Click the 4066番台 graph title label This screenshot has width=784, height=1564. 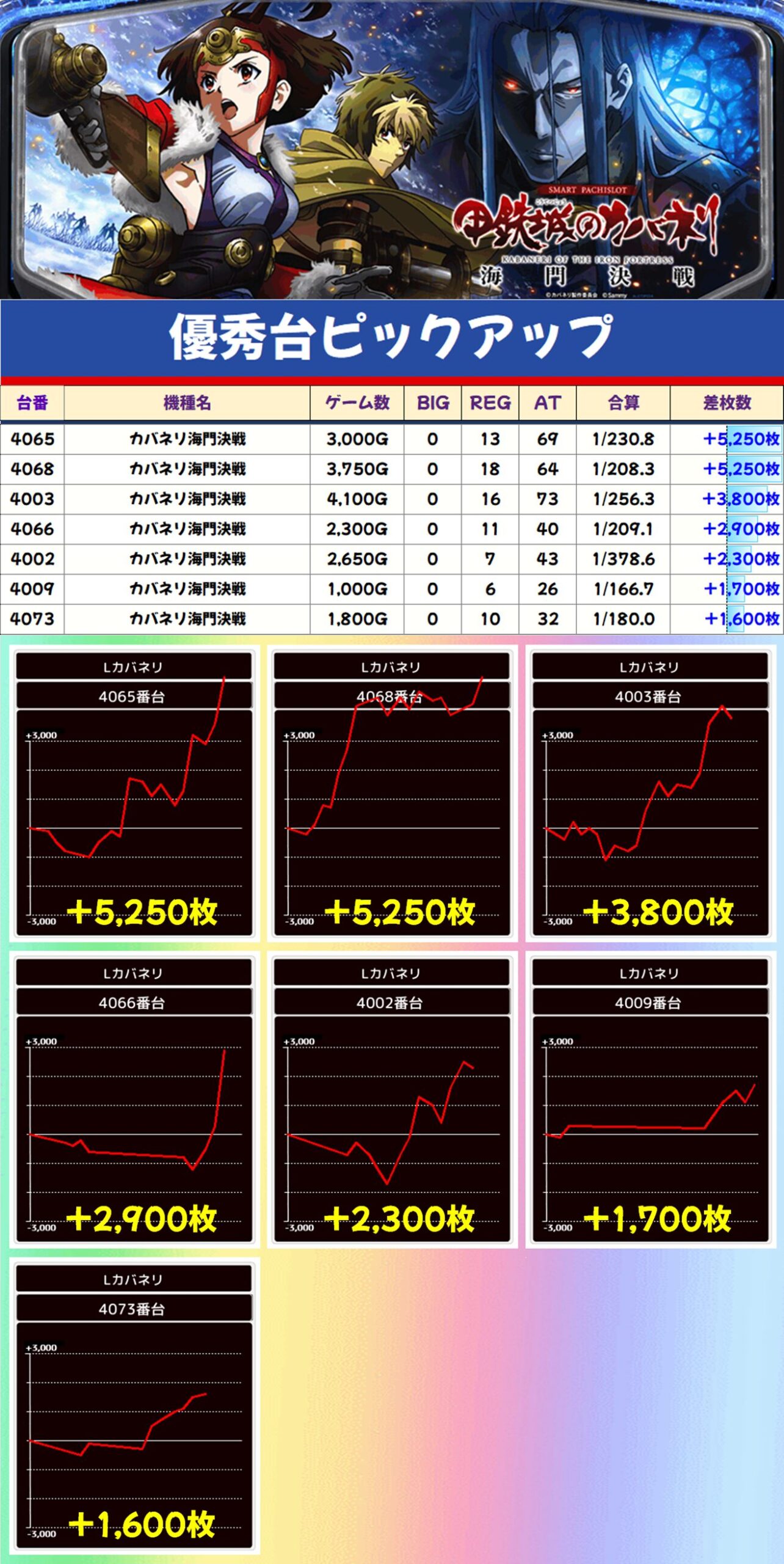(133, 1003)
